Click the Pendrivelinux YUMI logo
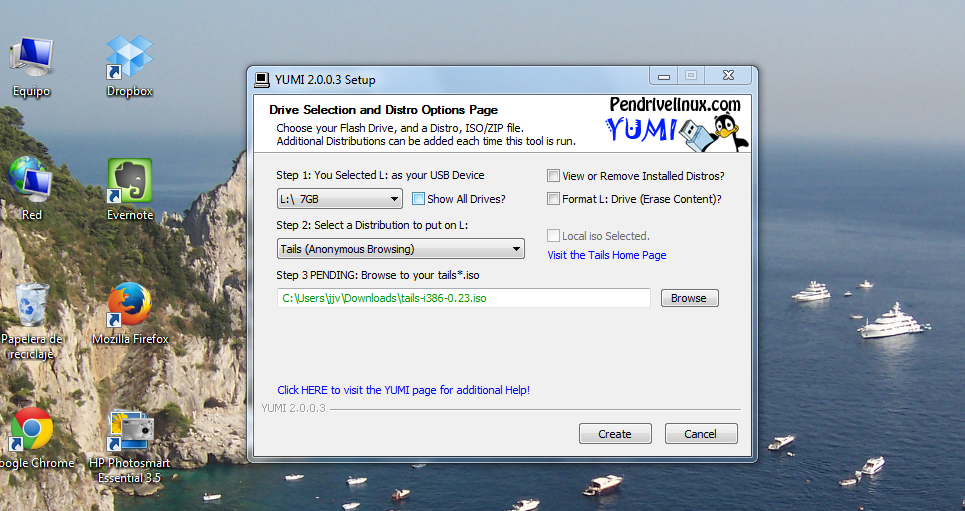 (676, 124)
